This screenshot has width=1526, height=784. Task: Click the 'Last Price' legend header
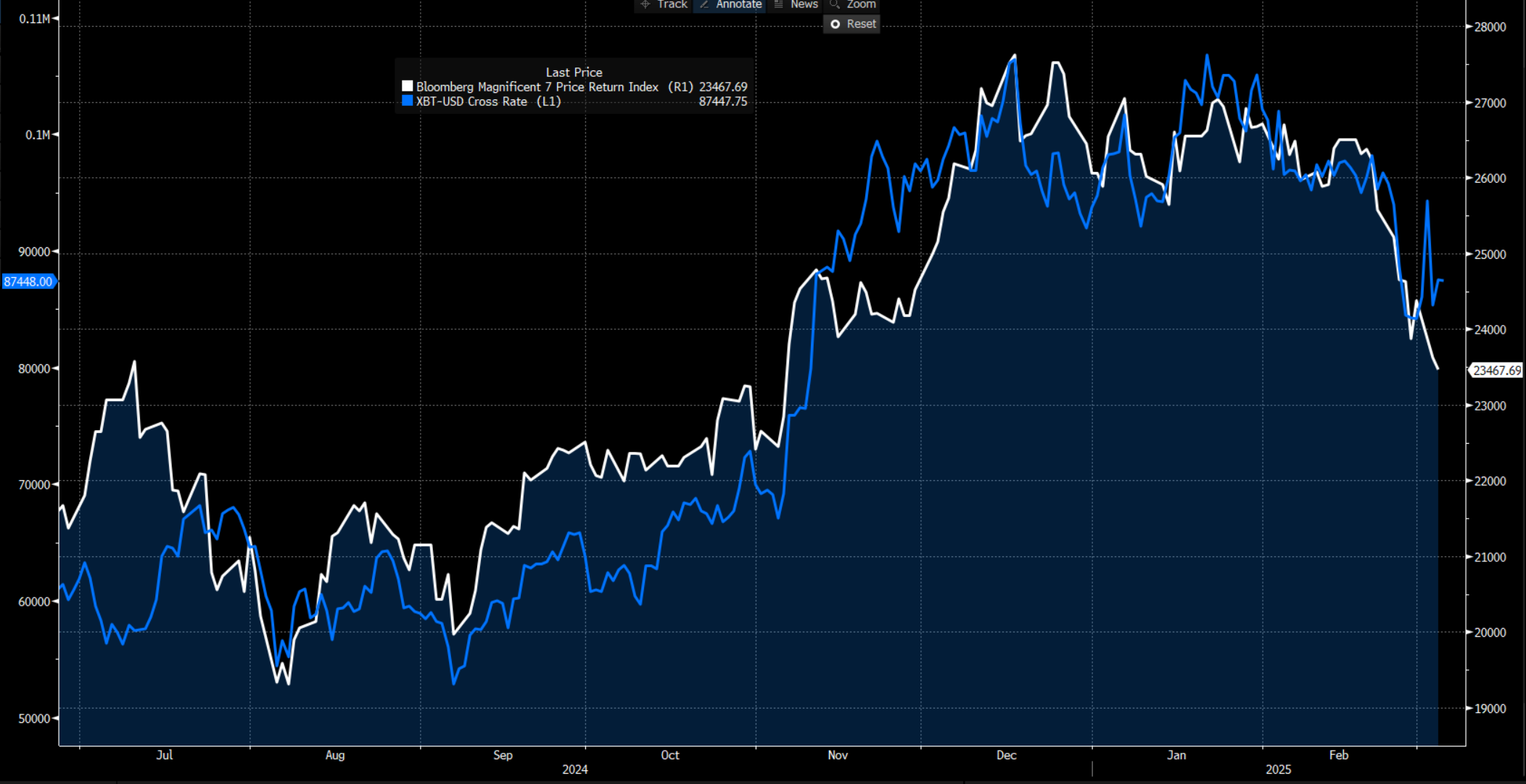click(574, 72)
